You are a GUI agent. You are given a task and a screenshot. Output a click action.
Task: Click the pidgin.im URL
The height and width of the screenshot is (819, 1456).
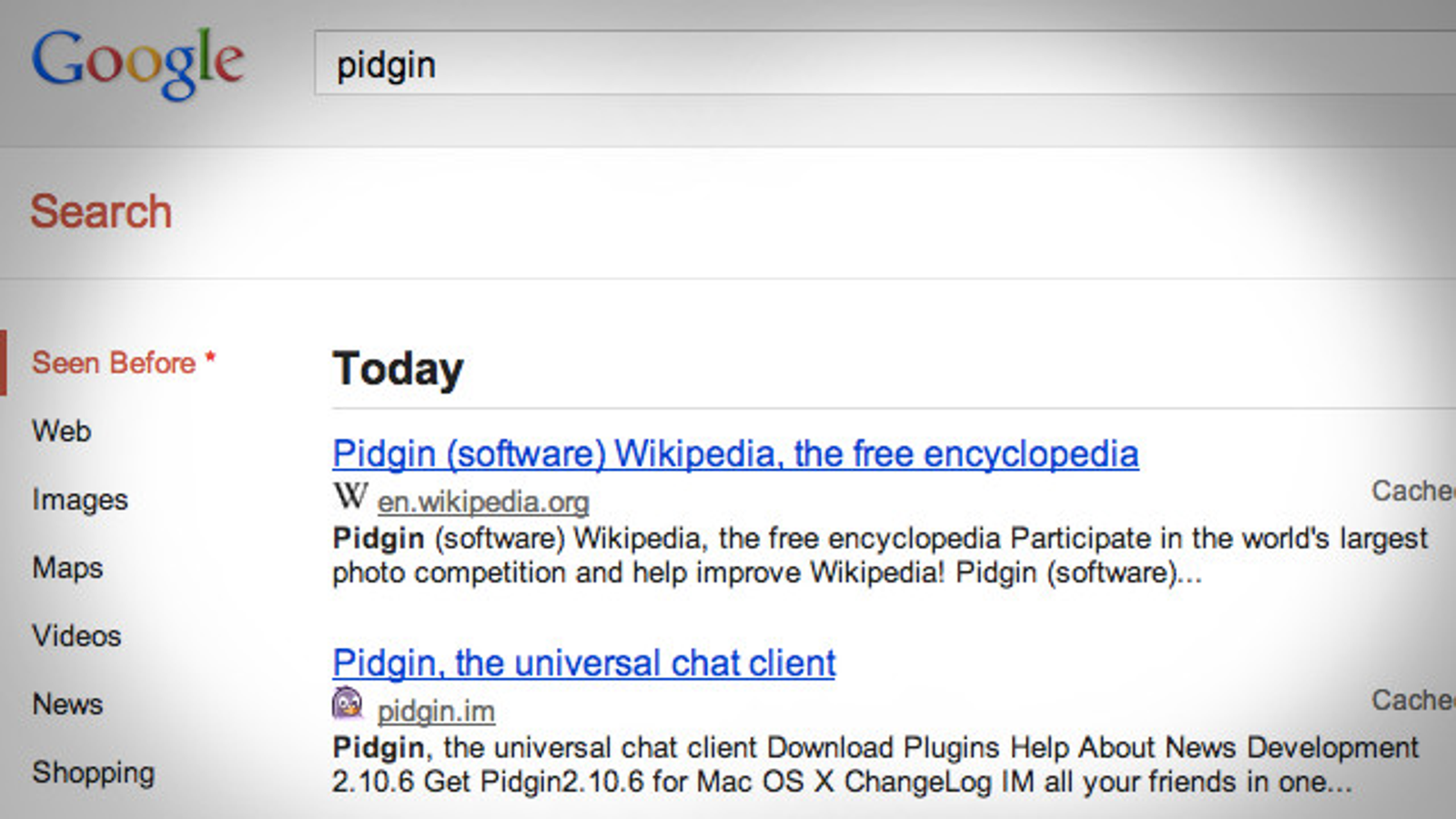point(436,711)
